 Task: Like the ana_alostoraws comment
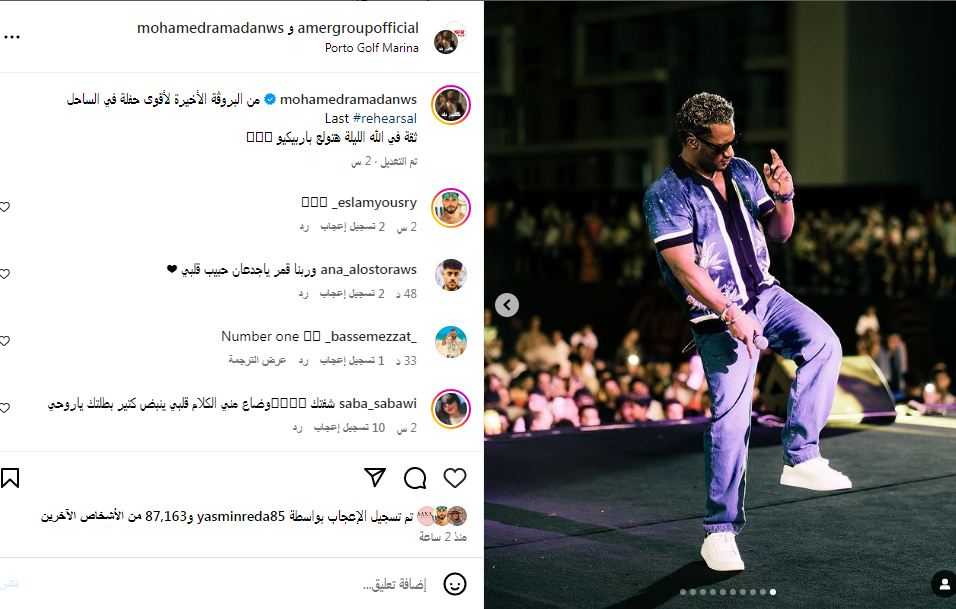(5, 274)
